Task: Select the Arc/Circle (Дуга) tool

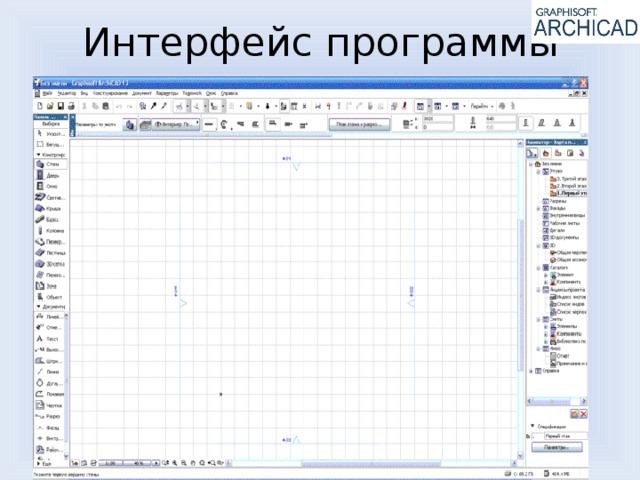Action: (51, 383)
